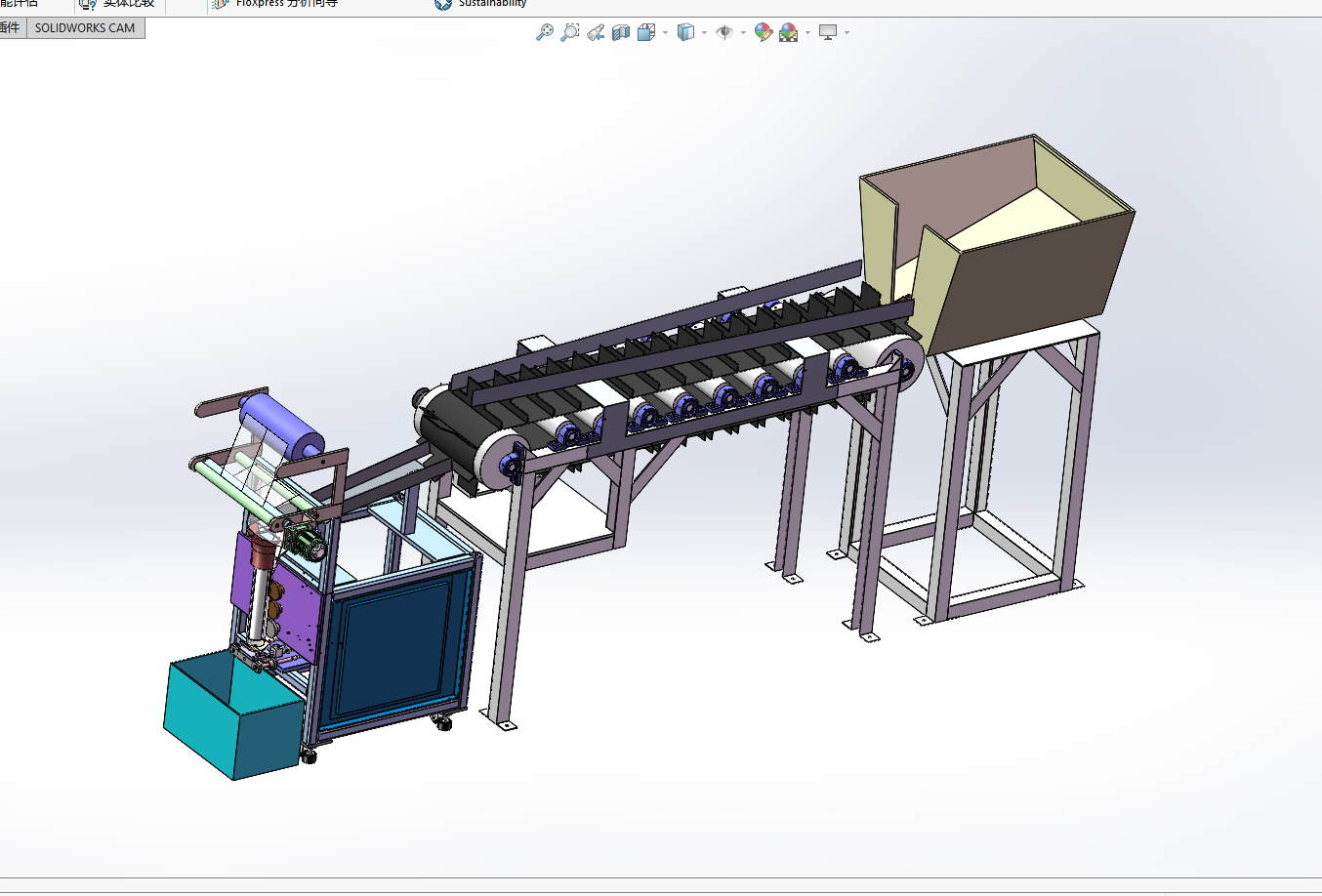Screen dimensions: 1322x896
Task: Click the Hide/Show Items eye icon
Action: click(x=724, y=32)
